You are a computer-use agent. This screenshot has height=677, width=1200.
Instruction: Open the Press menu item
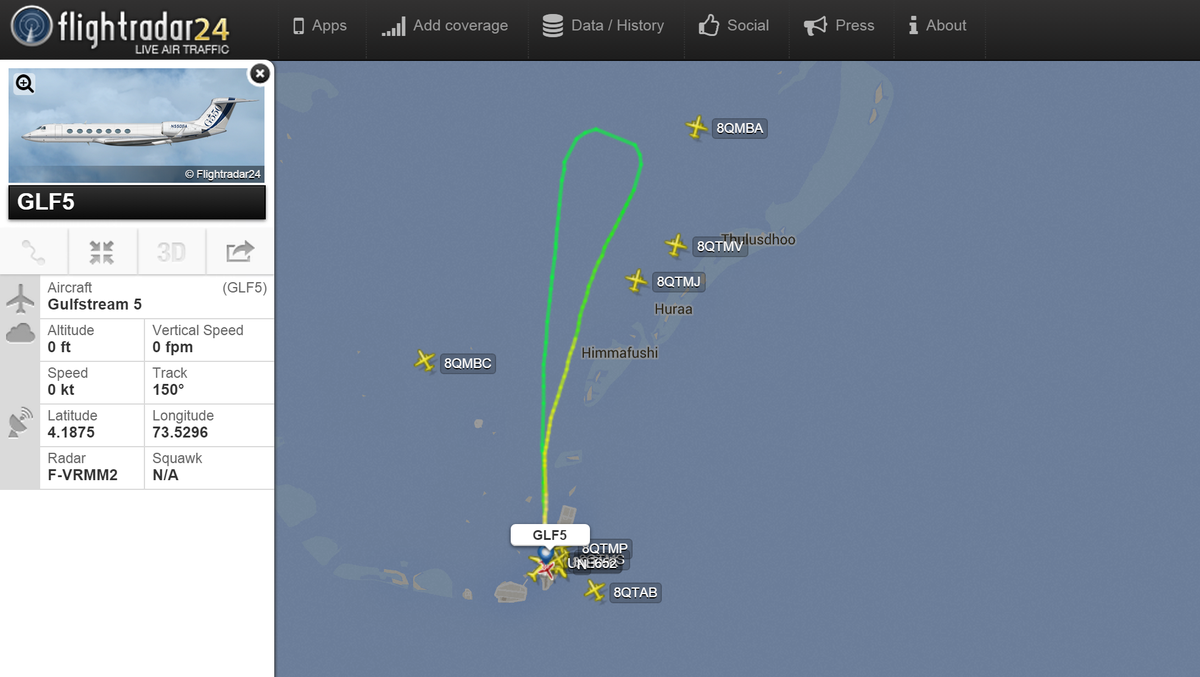839,26
